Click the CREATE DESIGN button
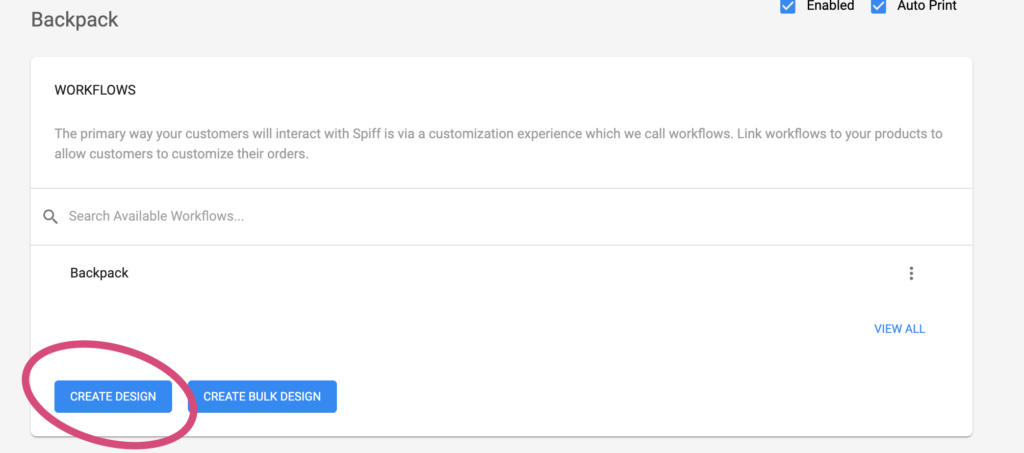This screenshot has width=1024, height=453. click(113, 396)
